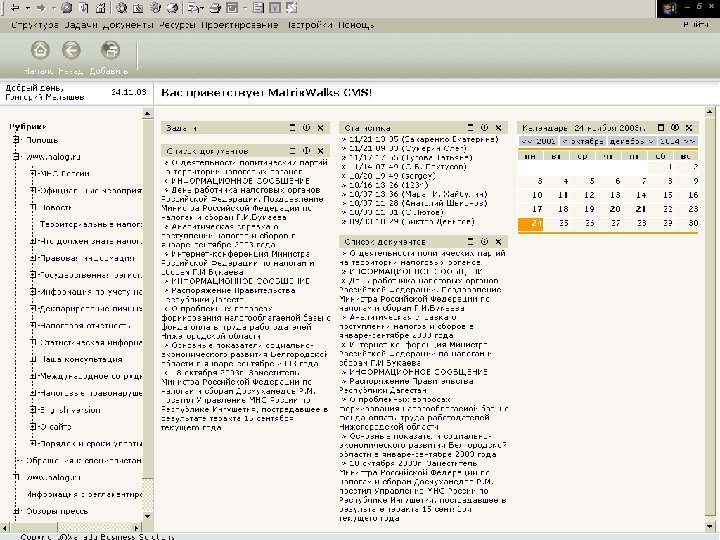Viewport: 720px width, 540px height.
Task: Click the settings icon on the Статистика panel
Action: [484, 128]
